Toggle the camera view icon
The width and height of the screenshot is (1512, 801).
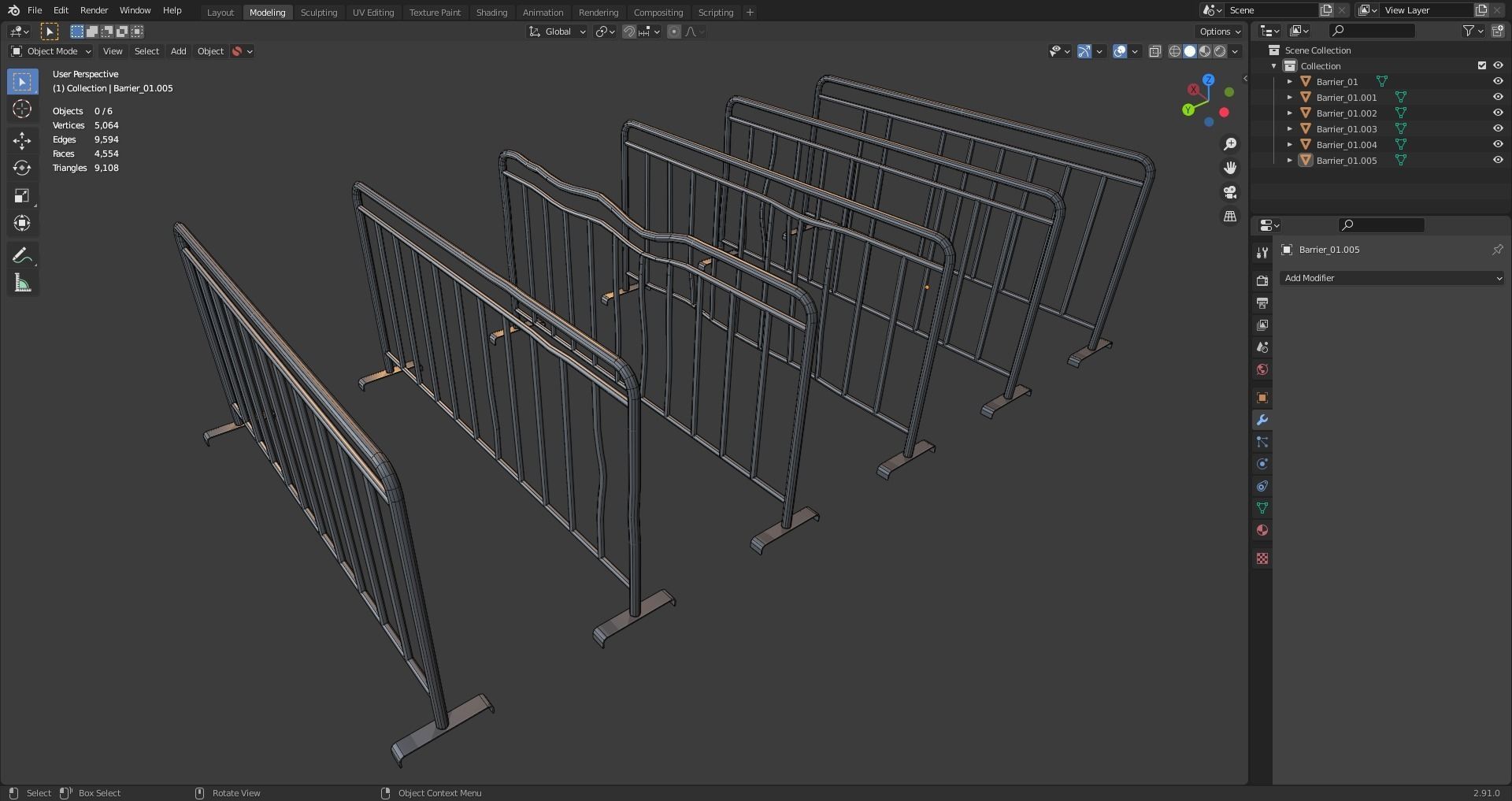tap(1230, 192)
